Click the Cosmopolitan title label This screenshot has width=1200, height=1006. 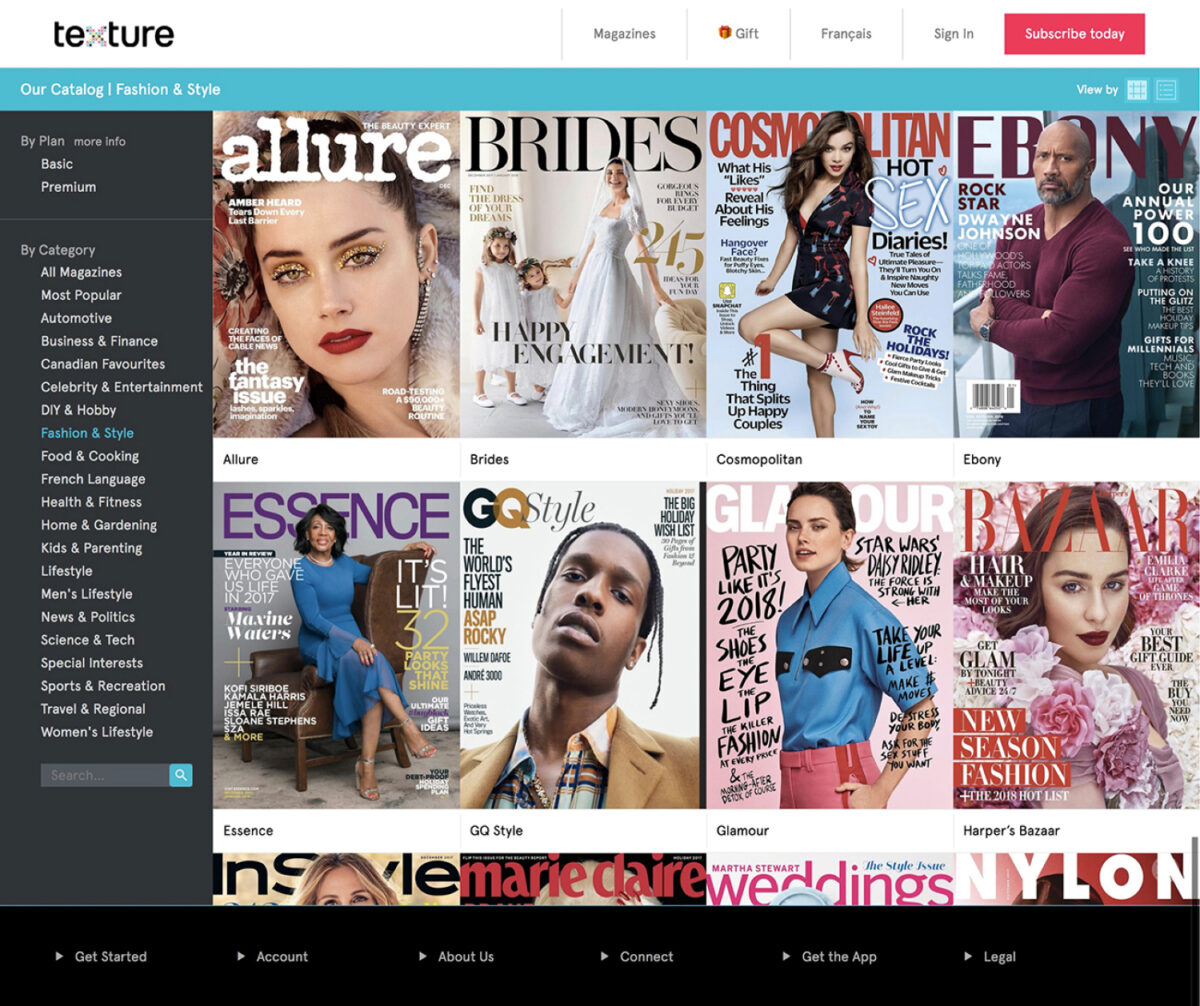pyautogui.click(x=759, y=460)
